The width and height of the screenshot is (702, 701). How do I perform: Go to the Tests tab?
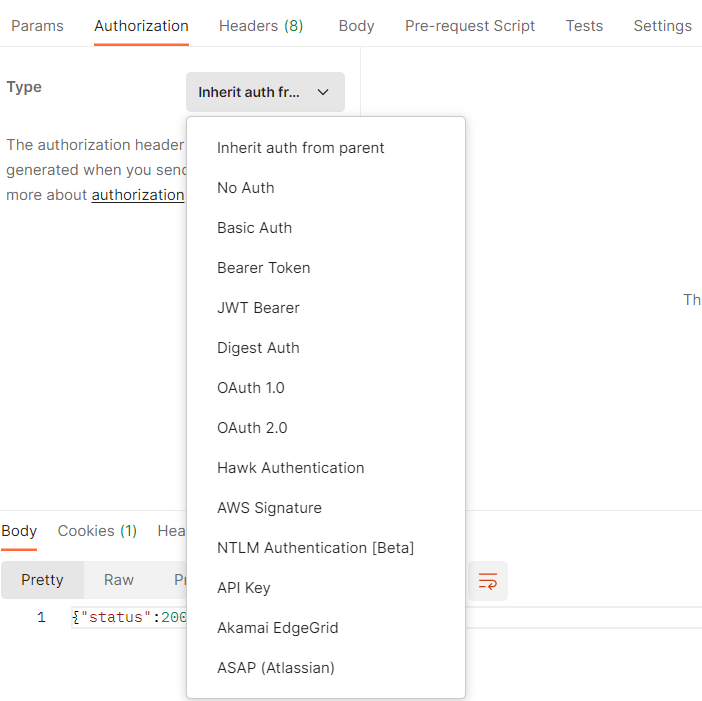[x=584, y=26]
